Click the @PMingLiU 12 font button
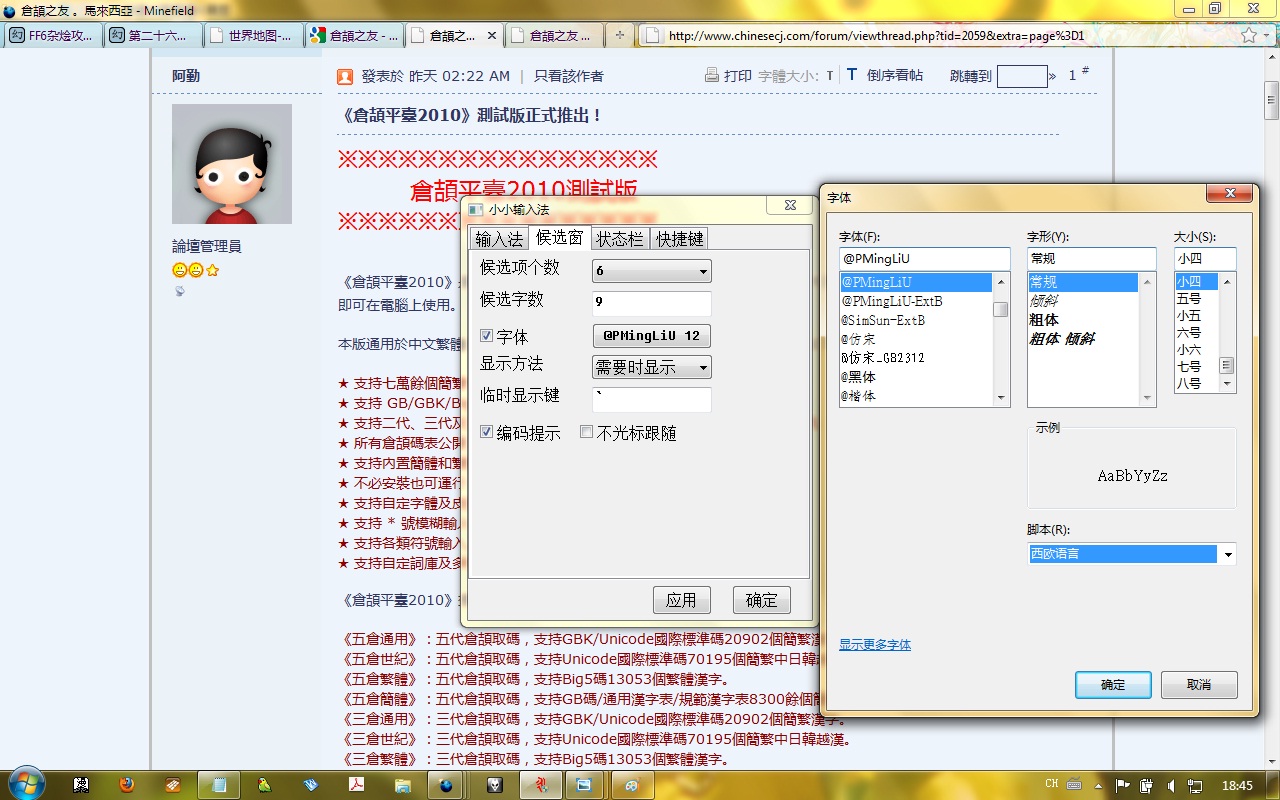The height and width of the screenshot is (800, 1280). tap(651, 335)
